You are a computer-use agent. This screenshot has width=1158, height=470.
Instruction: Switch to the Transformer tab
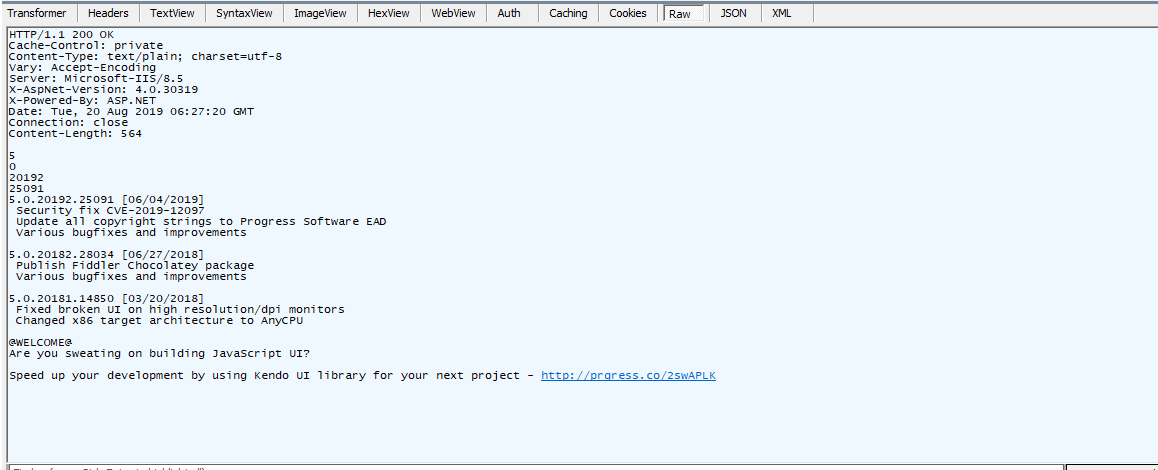pos(37,13)
